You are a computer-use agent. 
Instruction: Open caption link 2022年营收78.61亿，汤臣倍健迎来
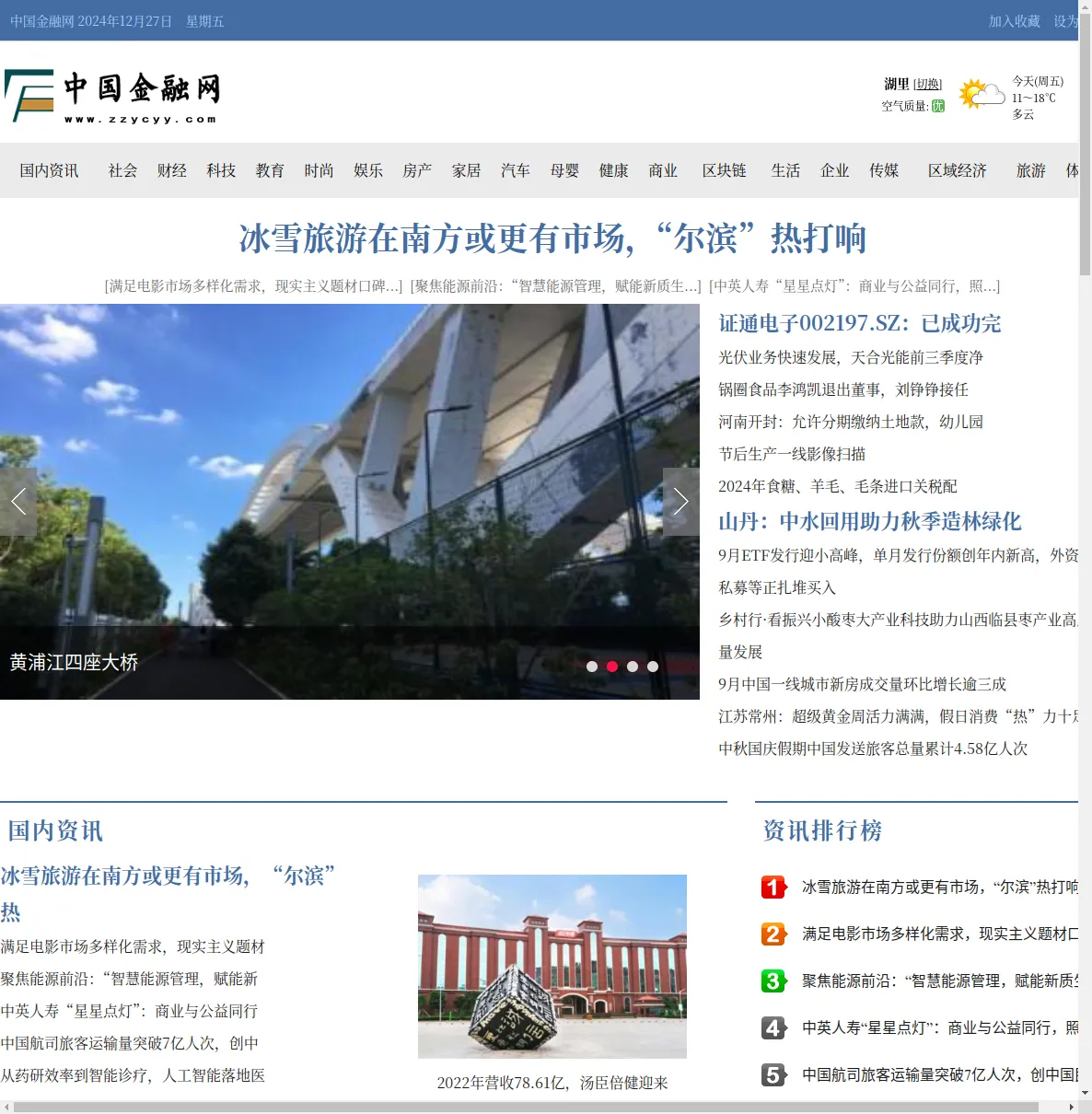[552, 1083]
